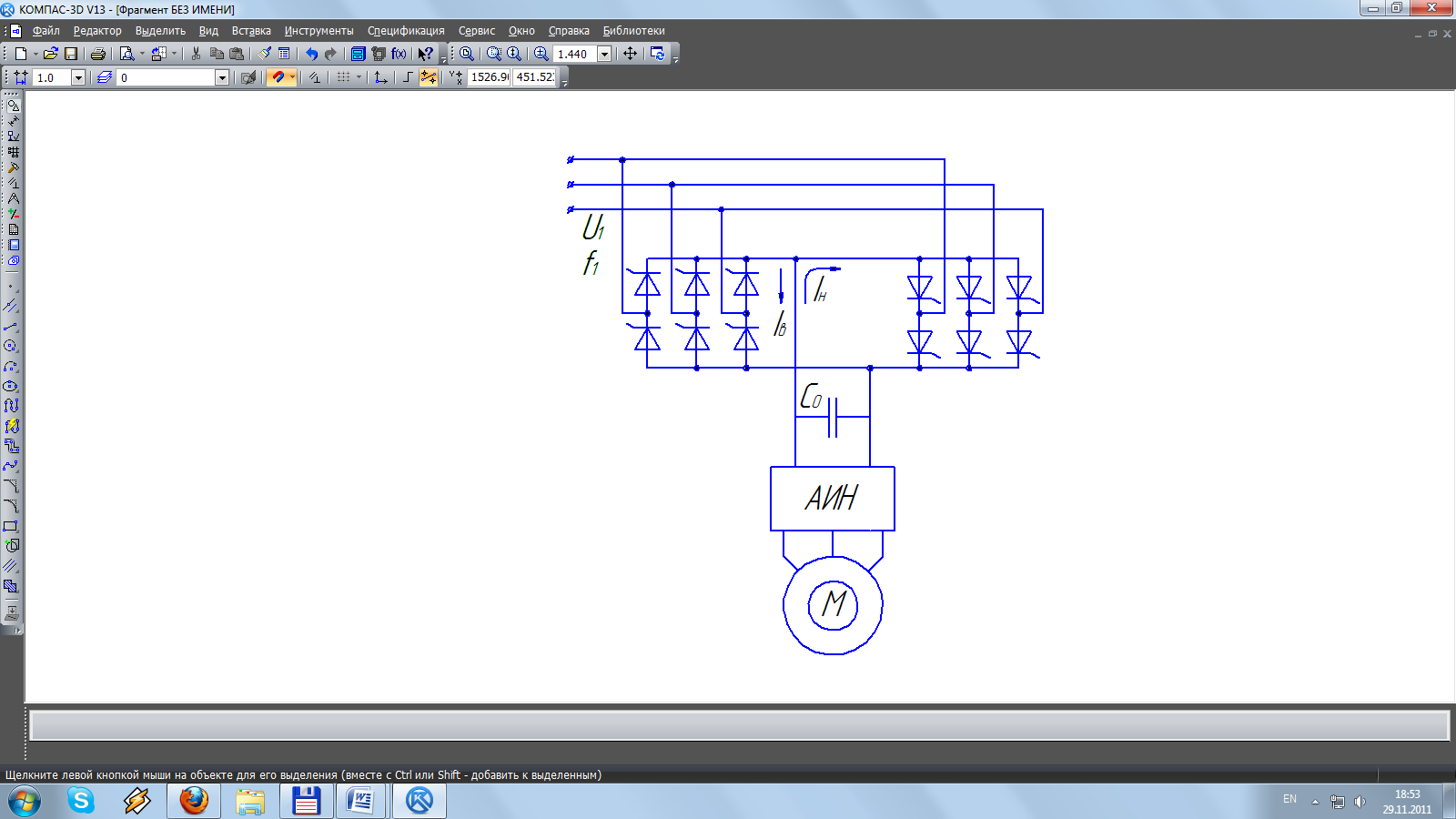Open the Редактор menu
This screenshot has height=819, width=1456.
(97, 31)
